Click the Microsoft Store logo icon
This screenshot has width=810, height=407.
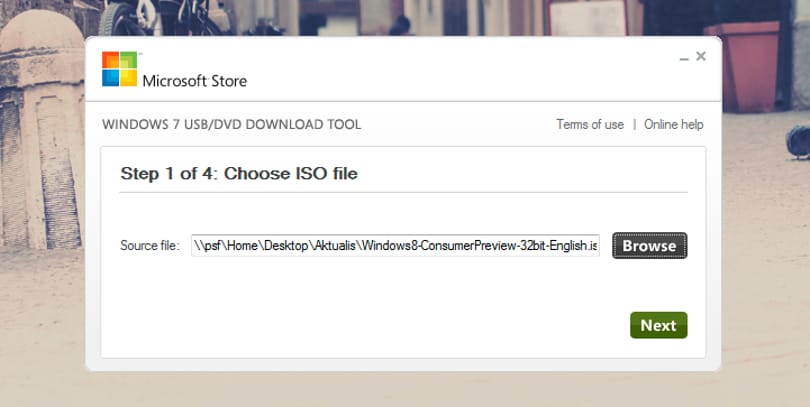[120, 69]
